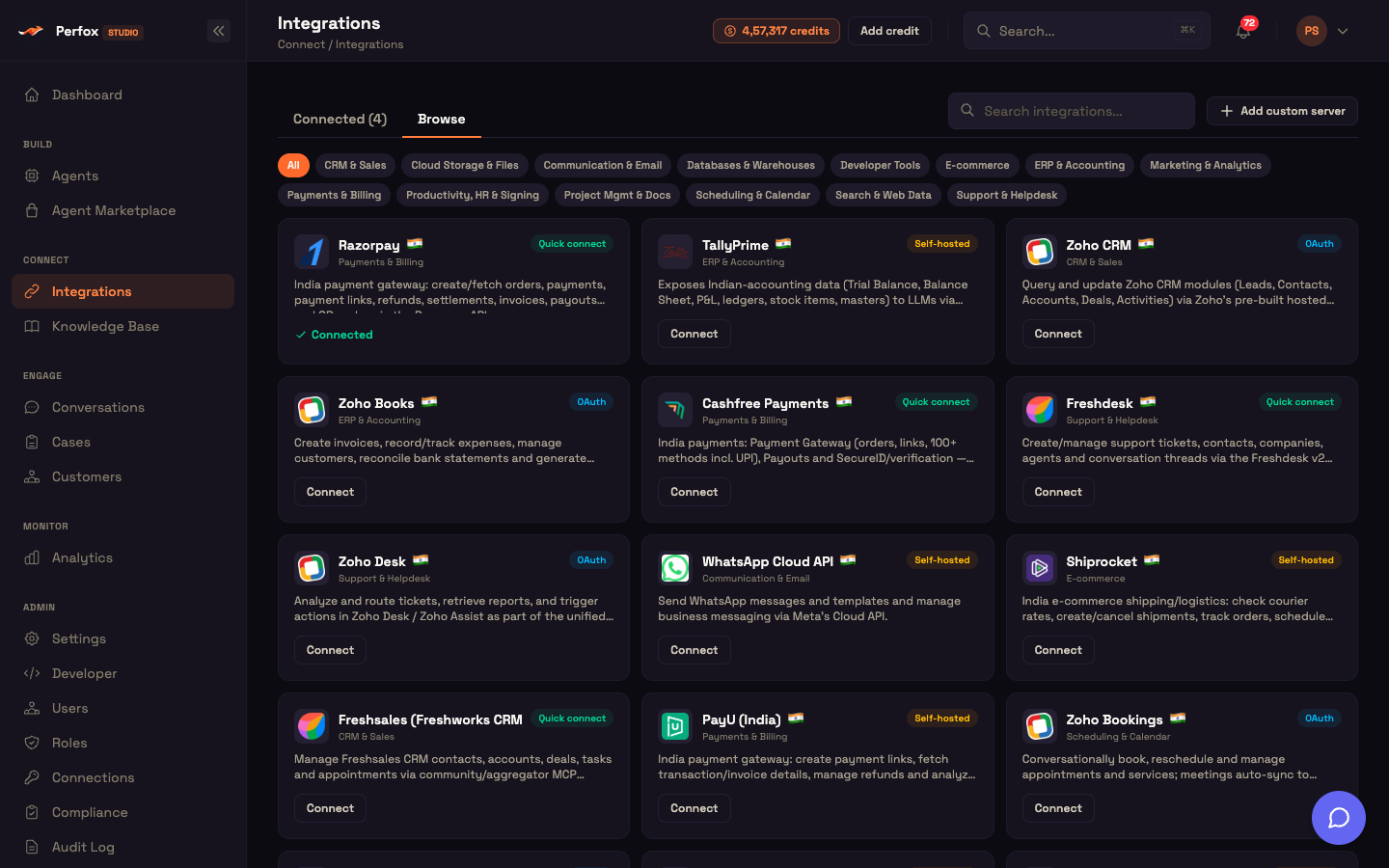
Task: Filter by Databases & Warehouses
Action: [750, 165]
